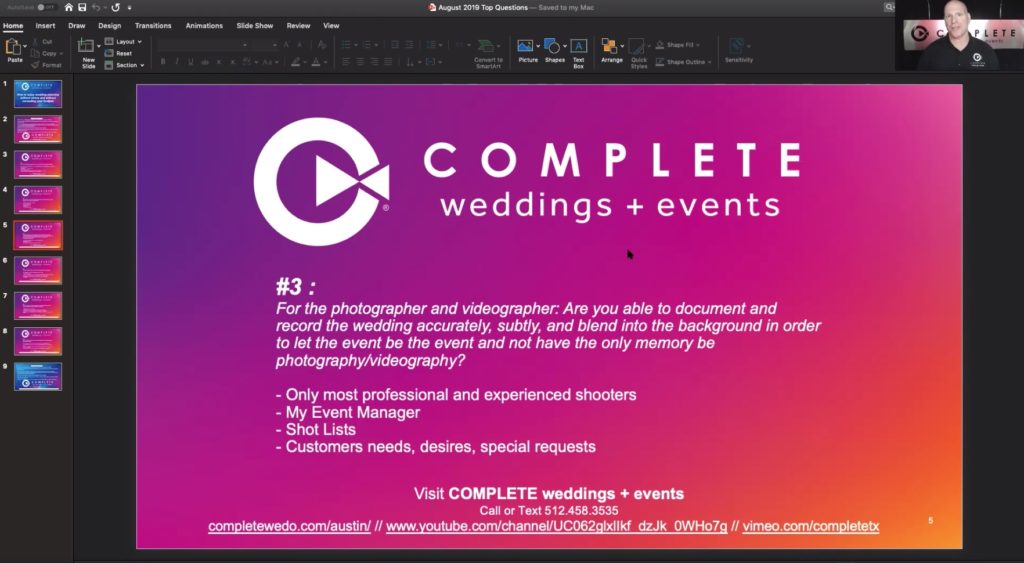Image resolution: width=1024 pixels, height=563 pixels.
Task: Click the '#3 :' heading text
Action: click(296, 287)
